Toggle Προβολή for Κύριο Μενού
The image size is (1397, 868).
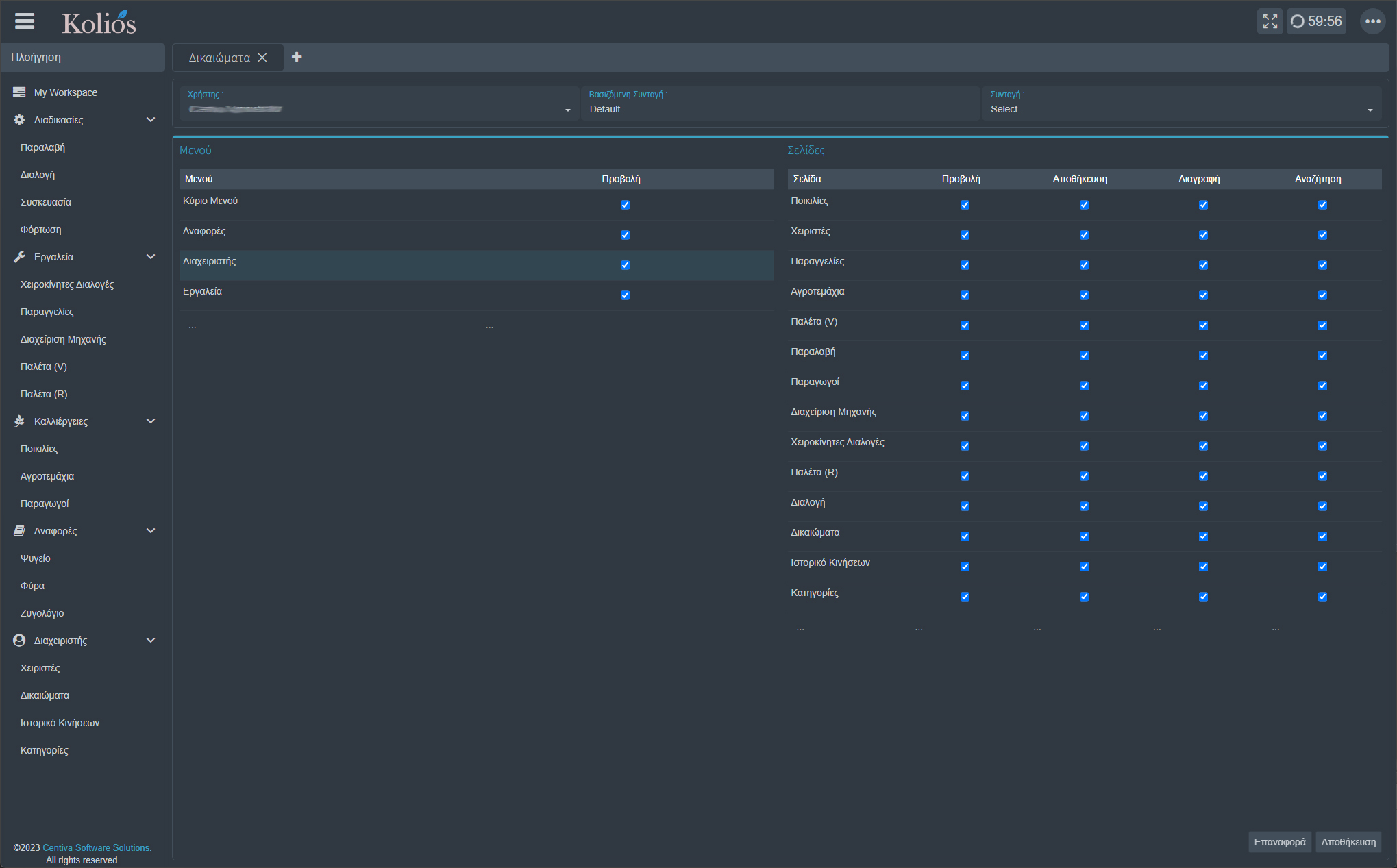point(625,204)
